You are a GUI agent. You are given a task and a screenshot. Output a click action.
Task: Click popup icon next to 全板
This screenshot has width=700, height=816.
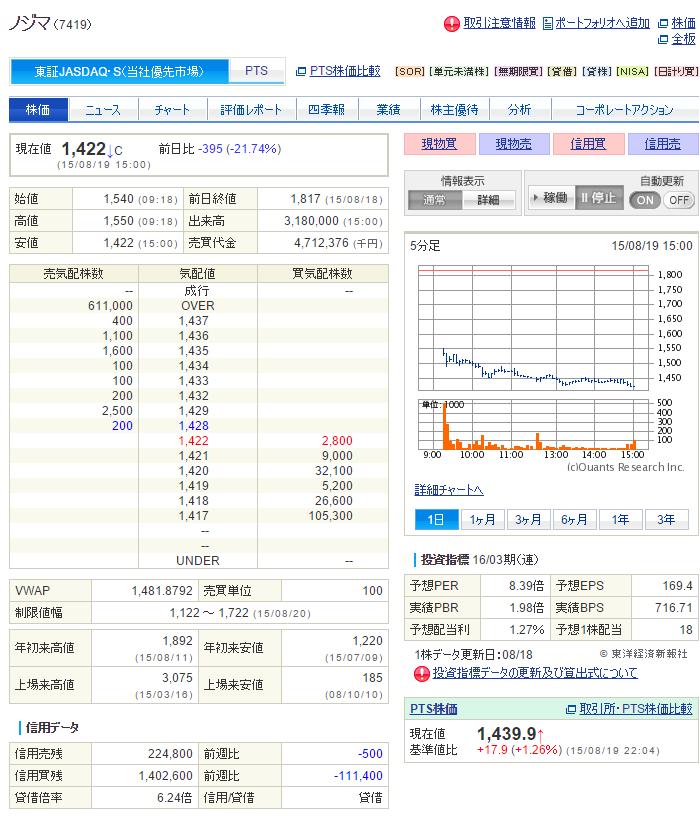663,40
